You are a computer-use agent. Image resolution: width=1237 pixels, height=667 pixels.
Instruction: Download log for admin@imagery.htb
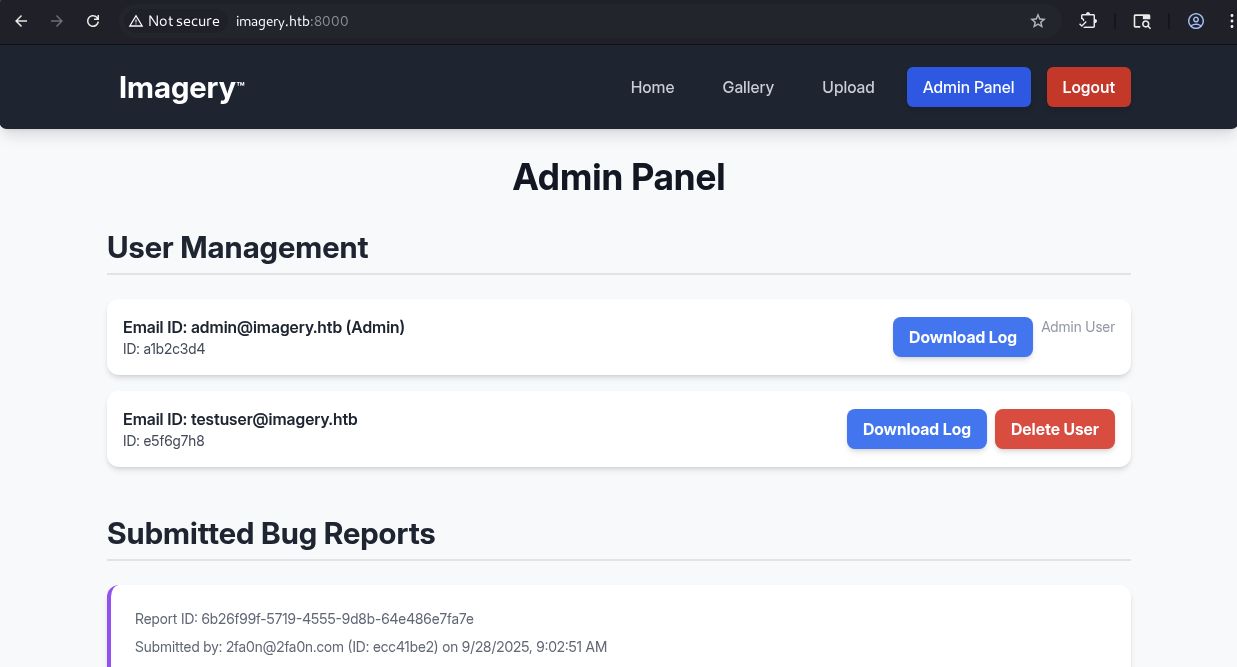coord(962,337)
